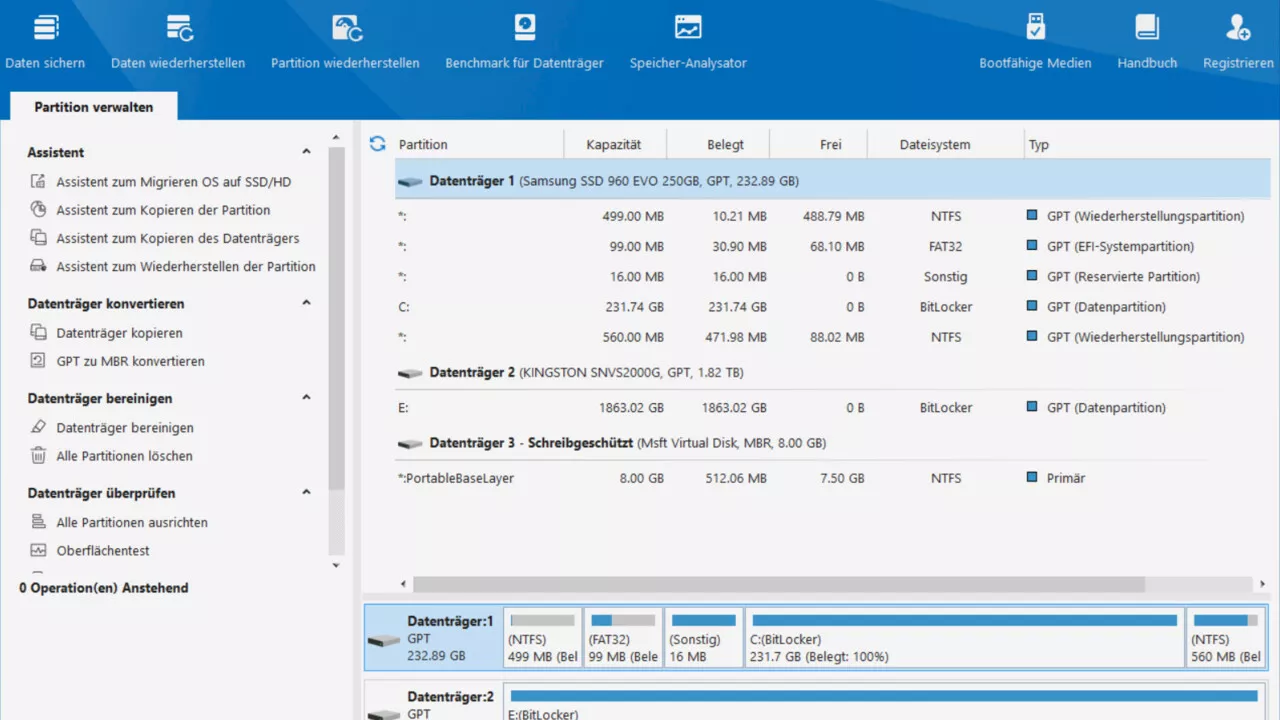Open the Handbuch
Viewport: 1280px width, 720px height.
tap(1147, 41)
